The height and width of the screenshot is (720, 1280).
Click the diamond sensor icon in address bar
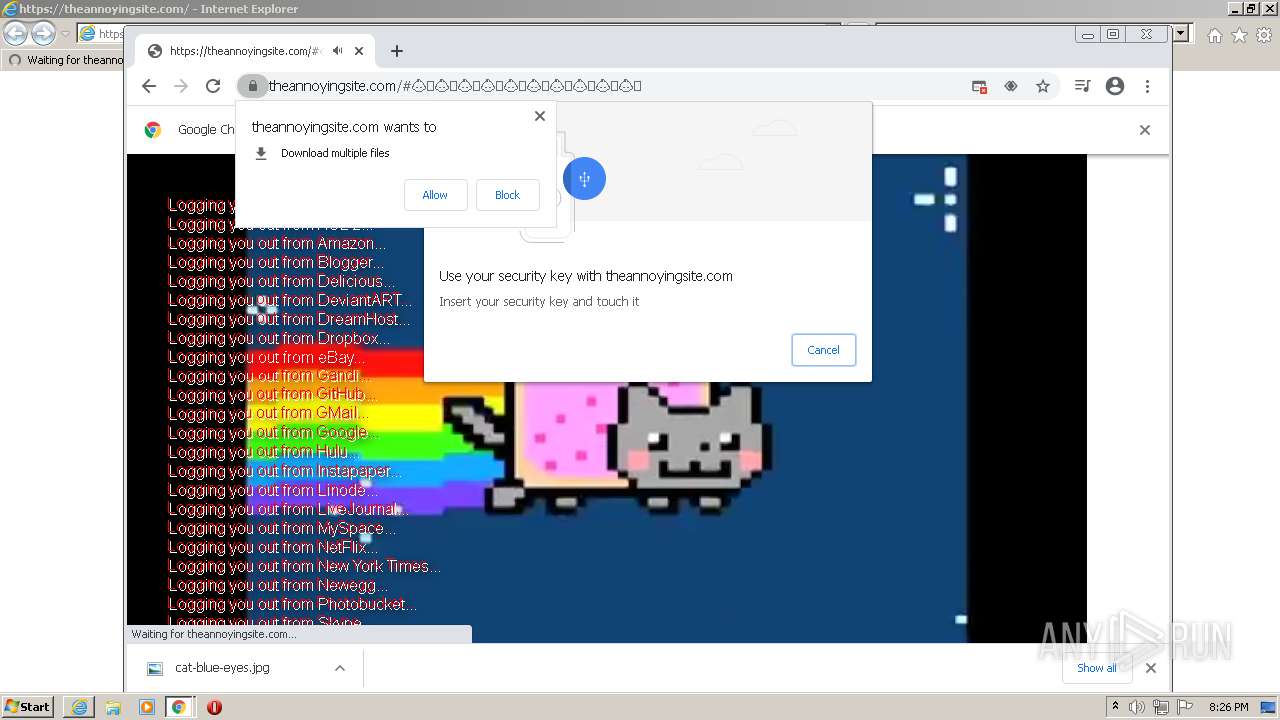point(1011,86)
